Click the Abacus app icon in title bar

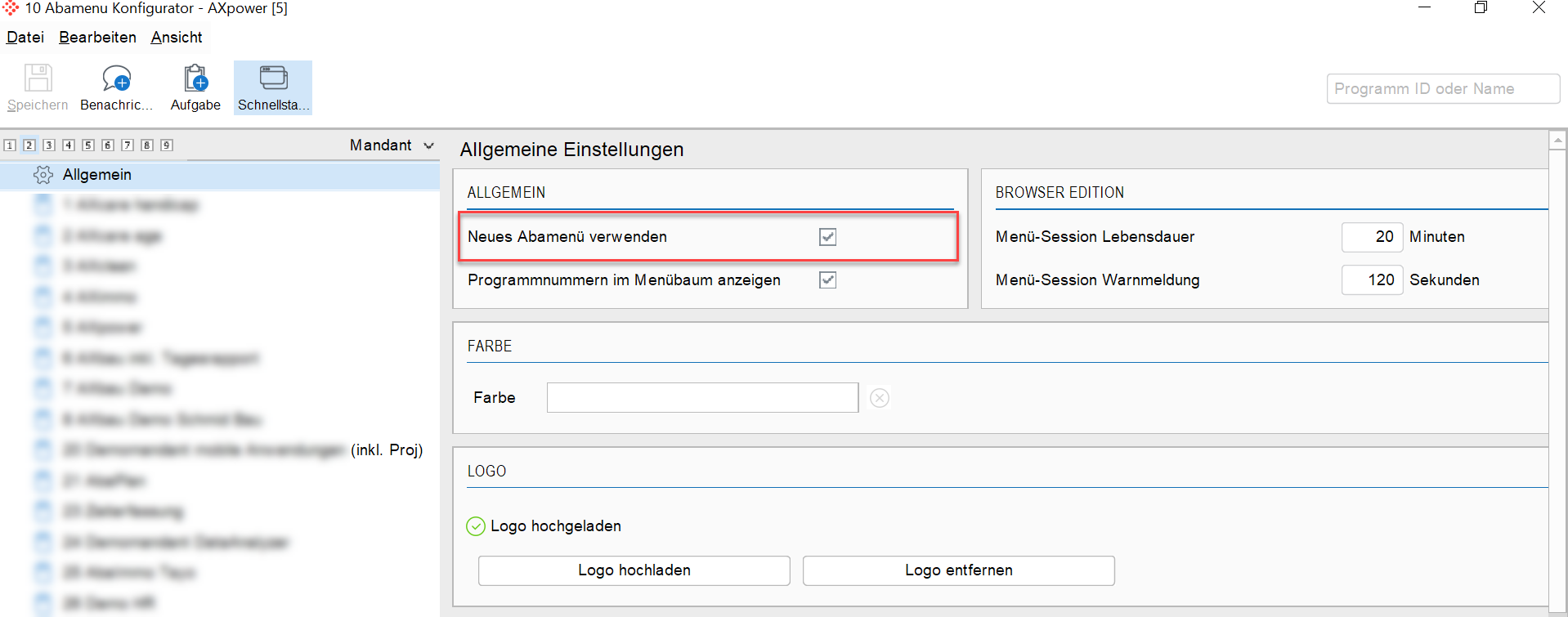tap(11, 8)
